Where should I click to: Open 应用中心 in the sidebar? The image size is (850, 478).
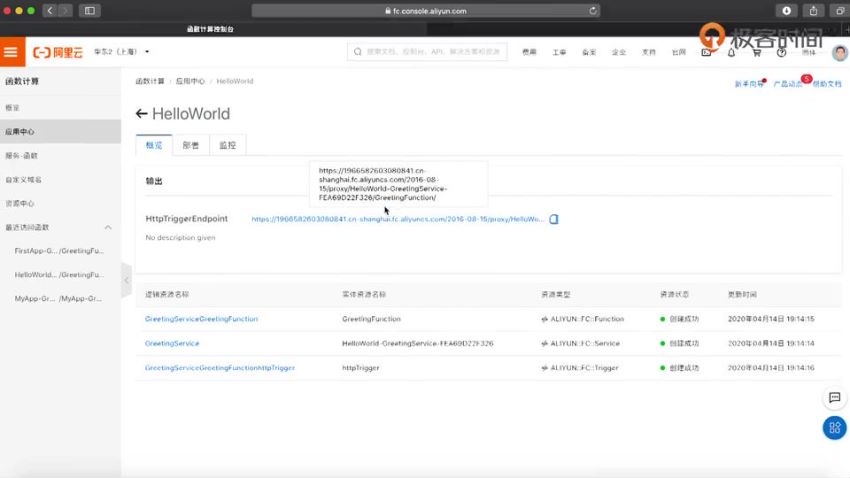60,132
